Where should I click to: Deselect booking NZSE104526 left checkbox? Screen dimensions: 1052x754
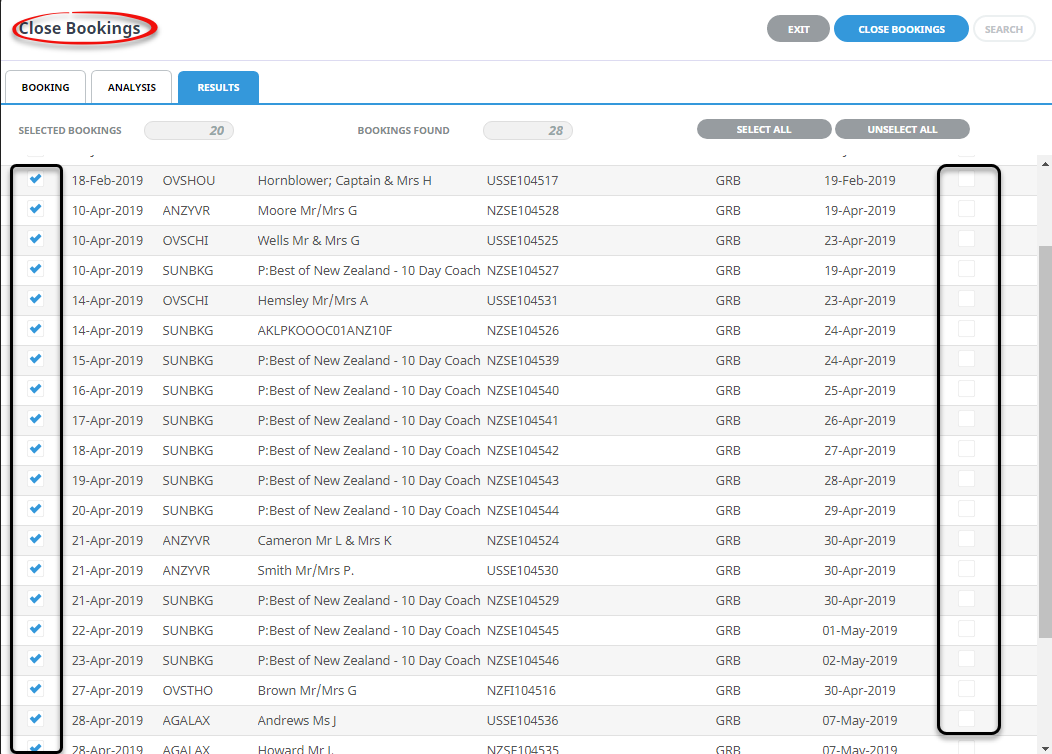36,329
